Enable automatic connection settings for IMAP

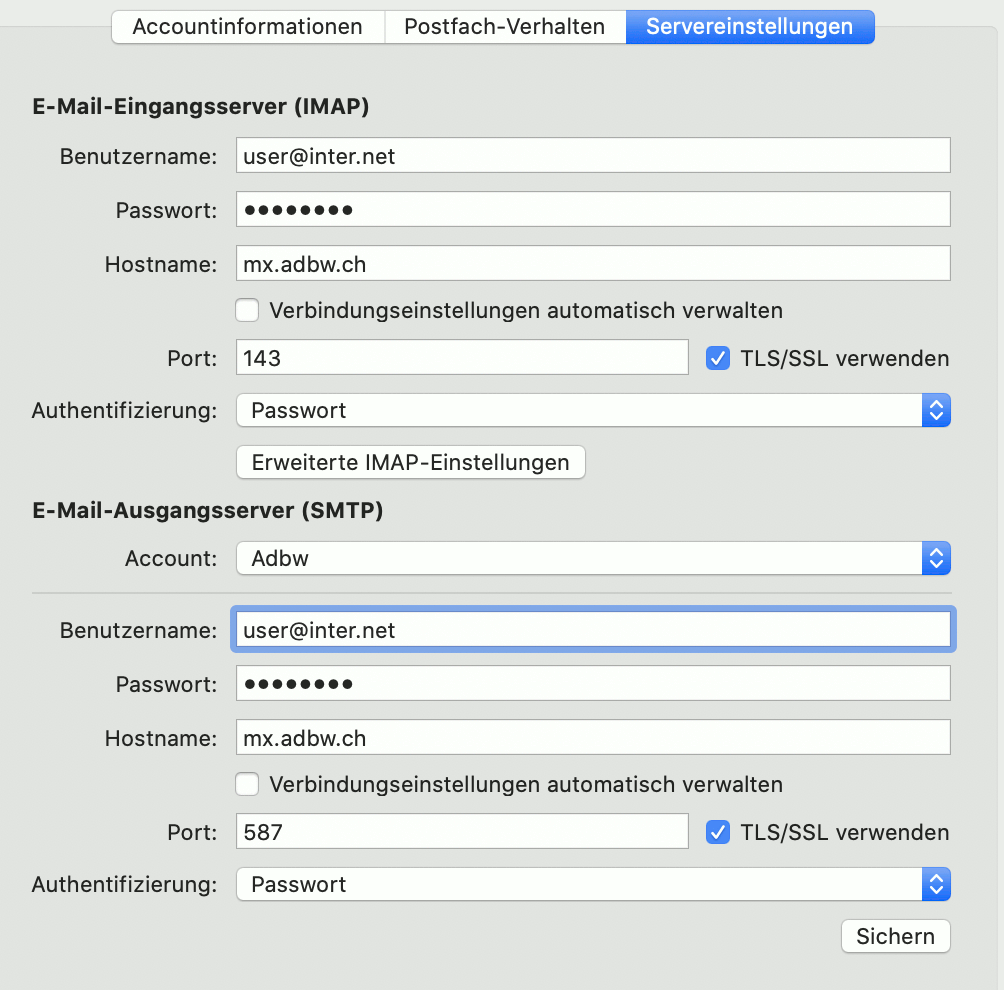pyautogui.click(x=247, y=311)
